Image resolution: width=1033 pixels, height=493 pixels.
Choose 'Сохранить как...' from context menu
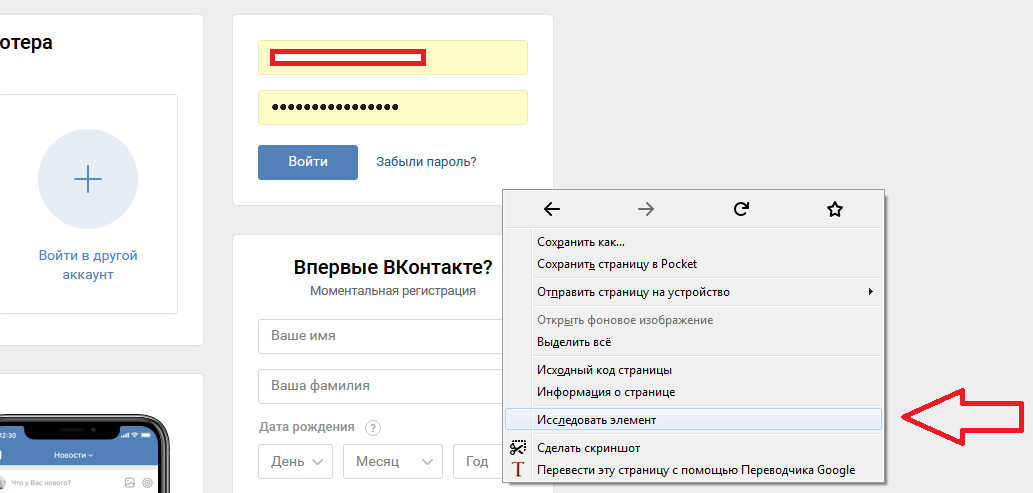point(581,242)
